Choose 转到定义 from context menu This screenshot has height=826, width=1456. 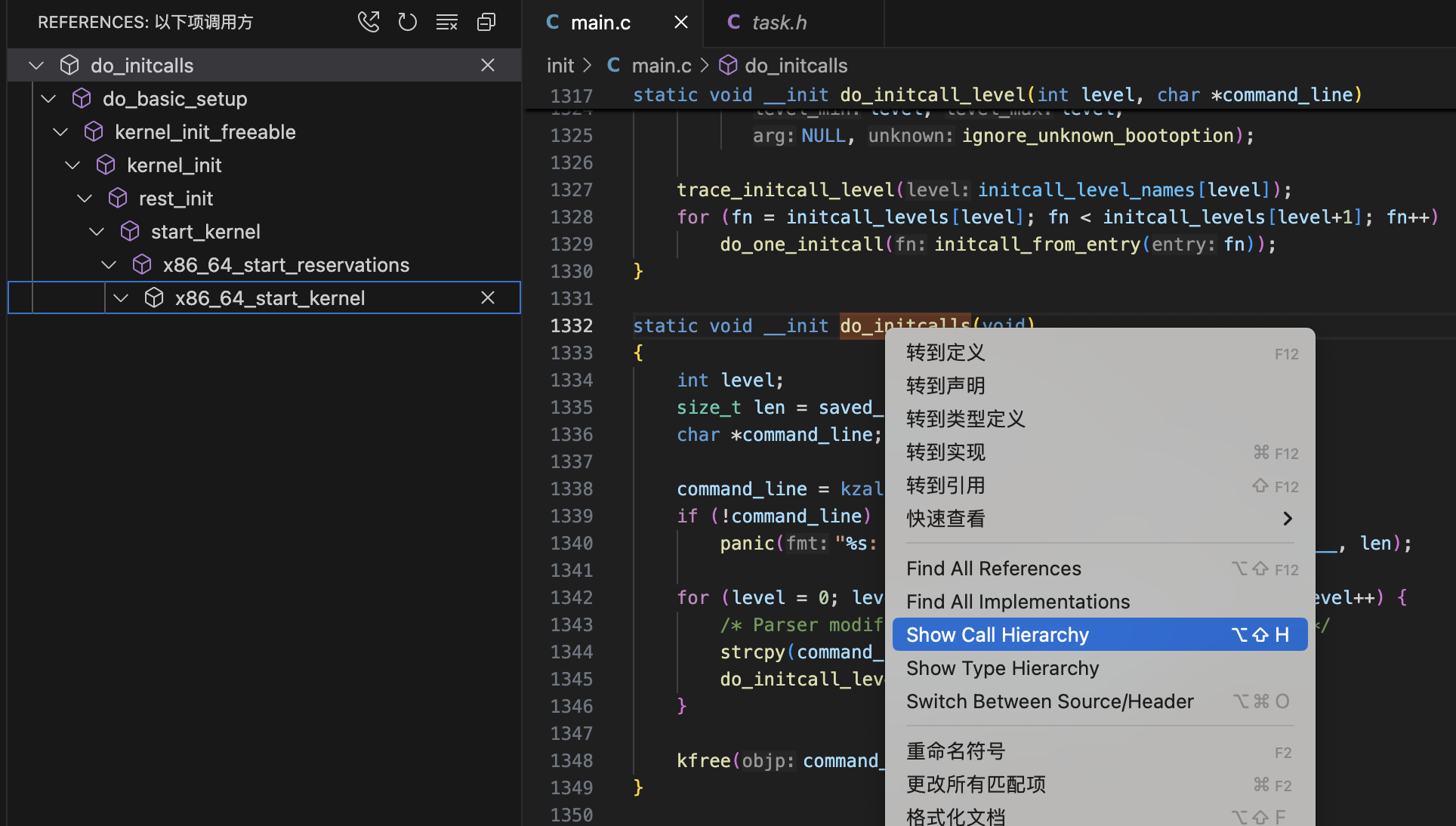click(1100, 353)
